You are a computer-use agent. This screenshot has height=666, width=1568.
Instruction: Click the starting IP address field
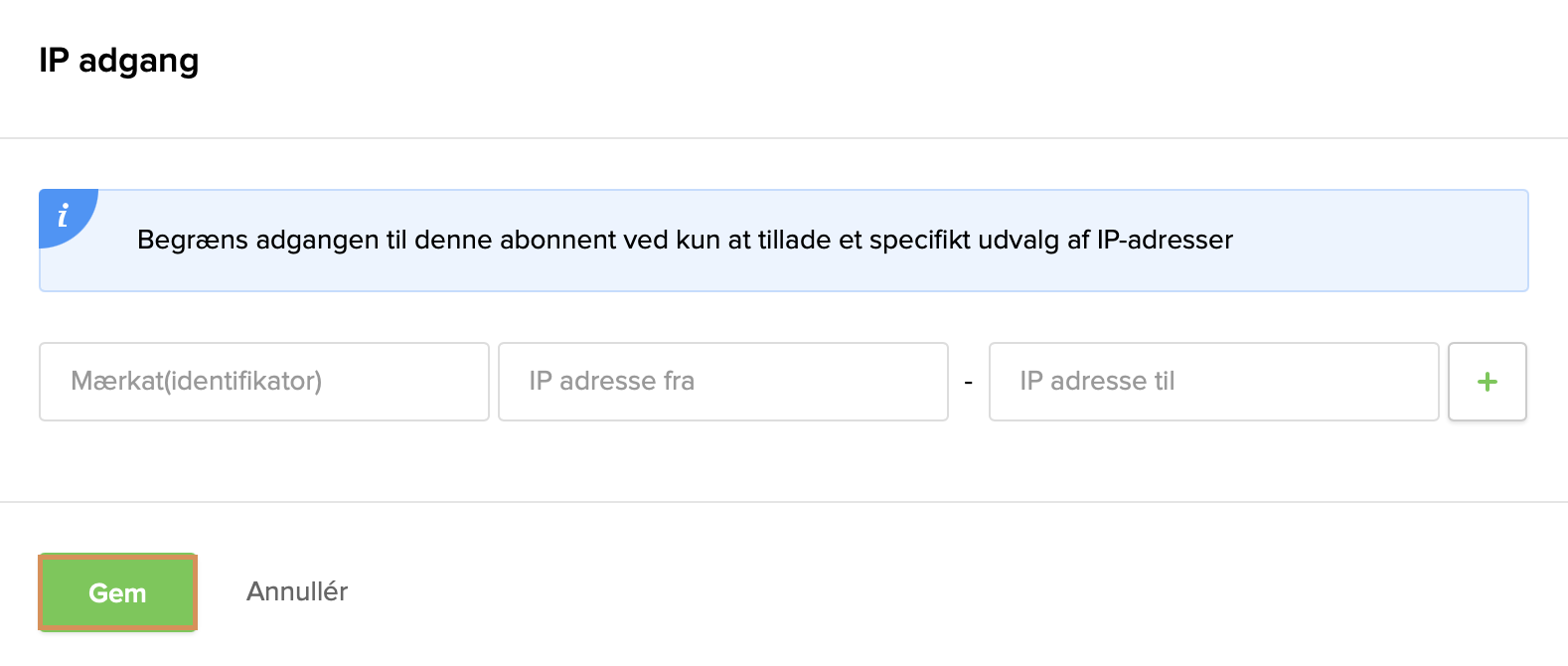coord(723,382)
